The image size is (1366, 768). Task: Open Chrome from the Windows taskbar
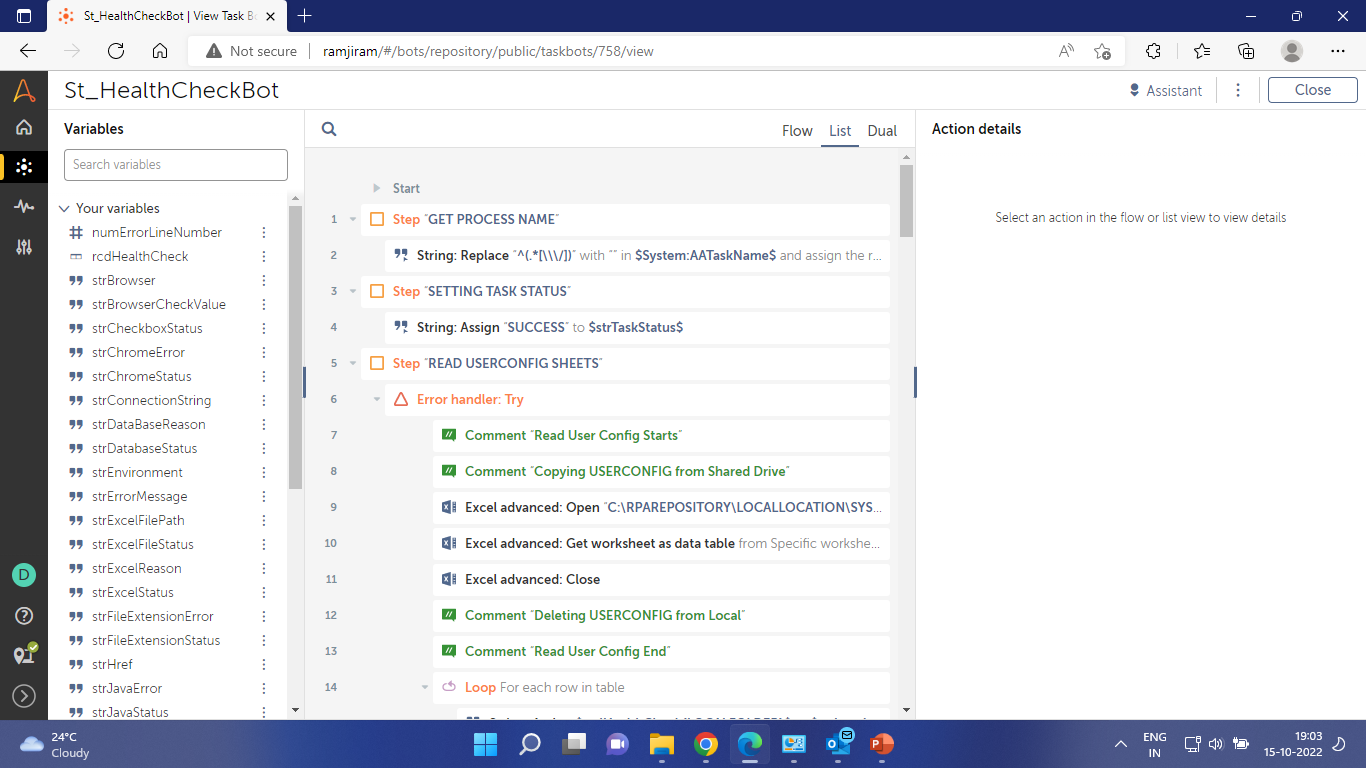(706, 744)
